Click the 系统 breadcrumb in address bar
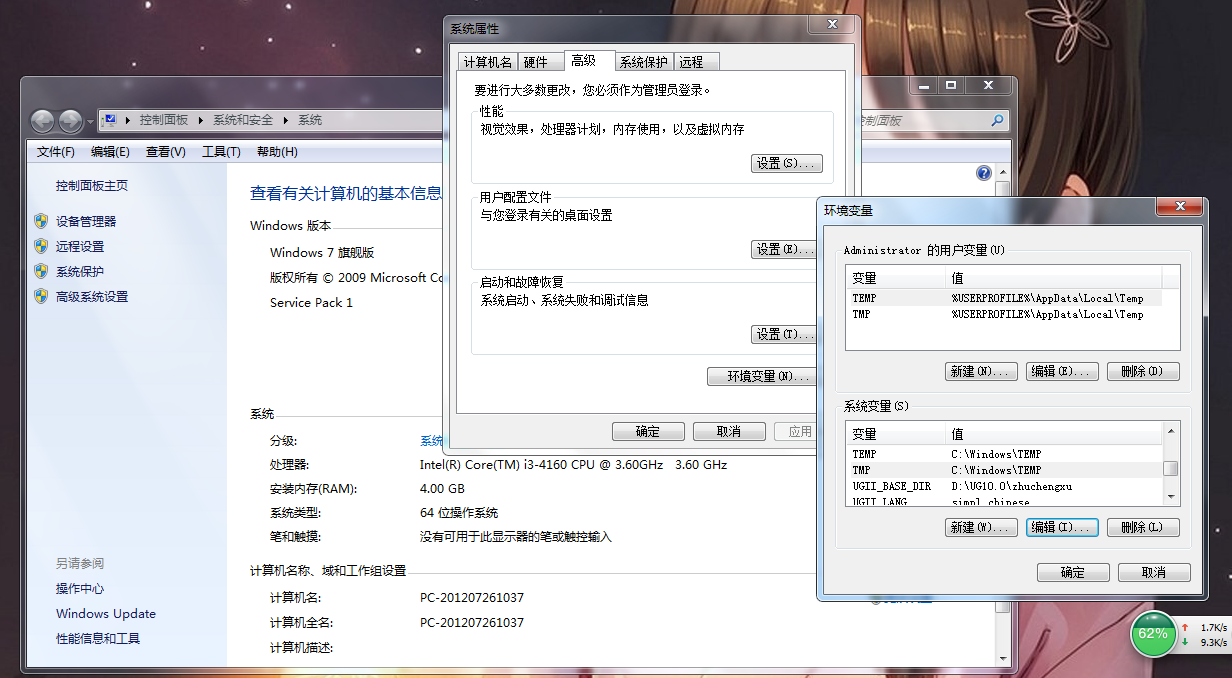 click(x=310, y=120)
